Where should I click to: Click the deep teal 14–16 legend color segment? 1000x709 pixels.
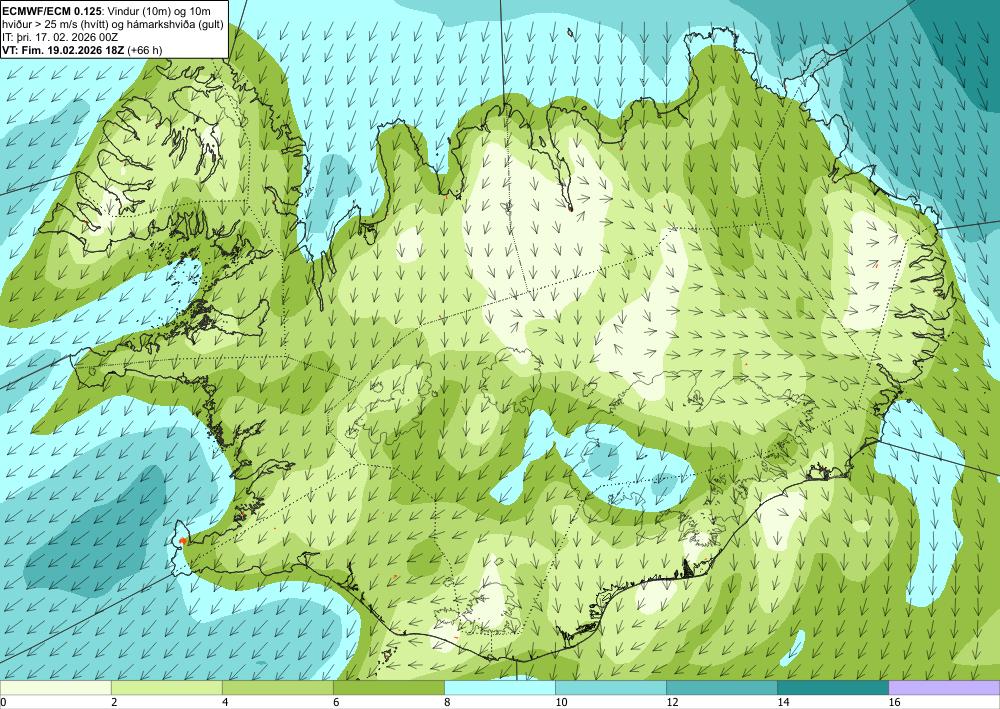coord(833,688)
